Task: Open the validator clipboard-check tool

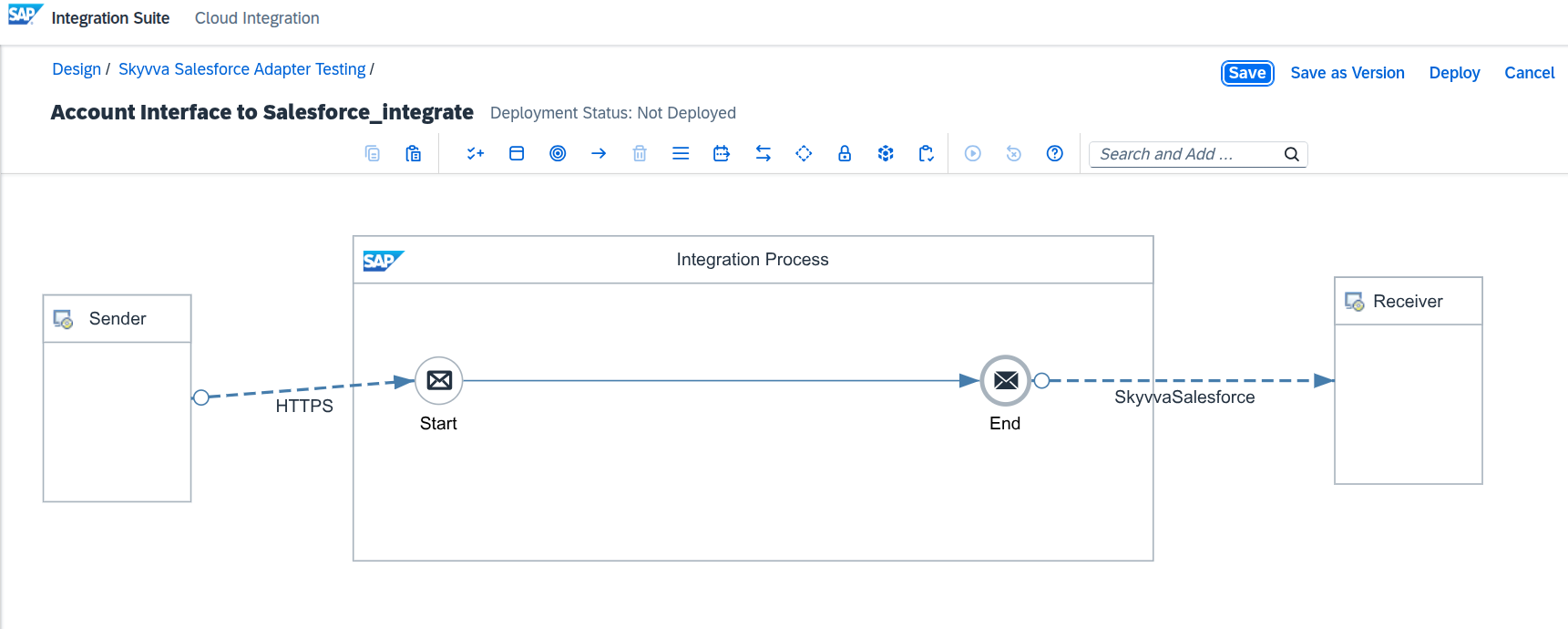Action: 927,153
